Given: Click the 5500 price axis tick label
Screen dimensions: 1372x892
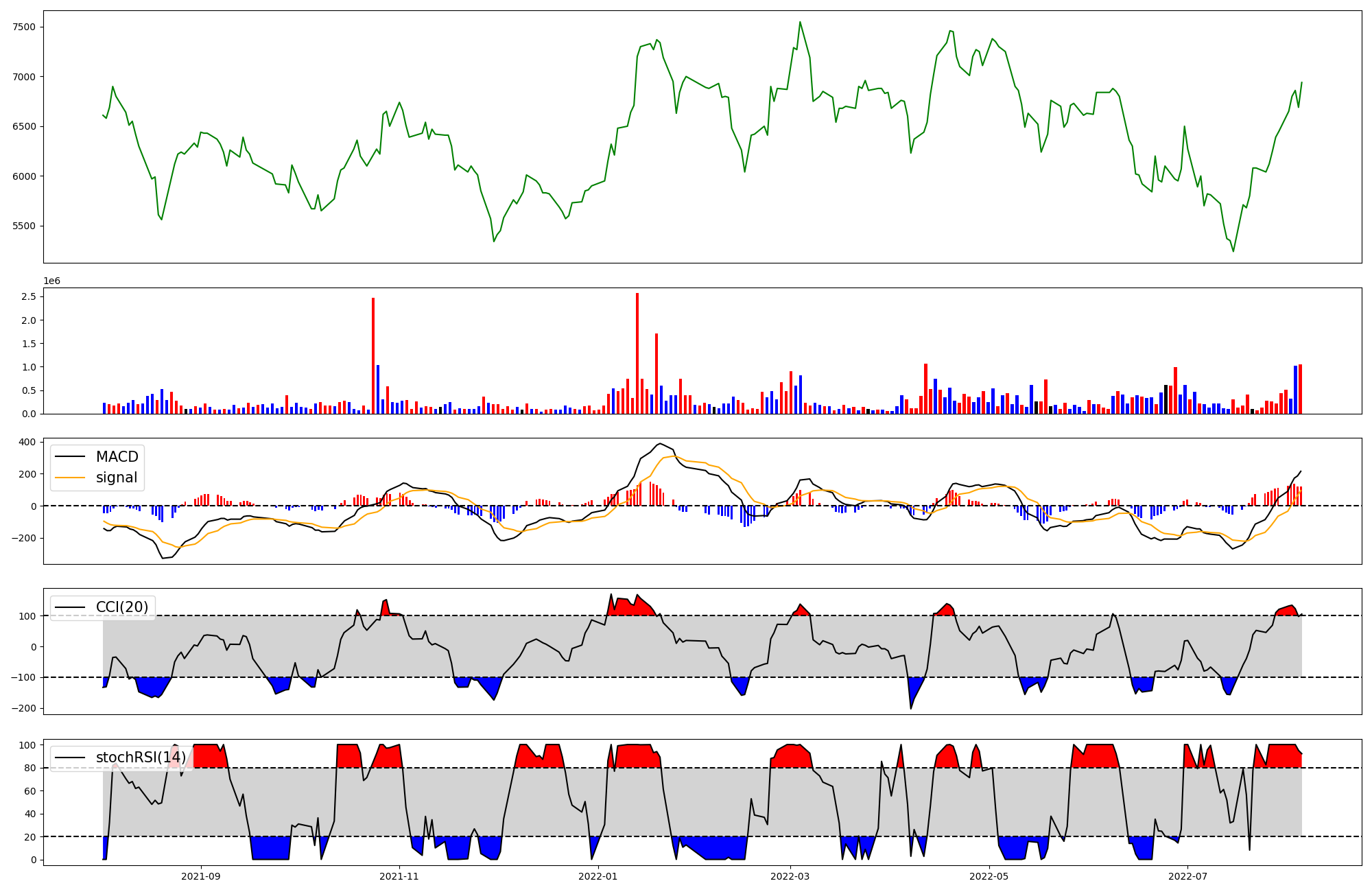Looking at the screenshot, I should [x=24, y=226].
